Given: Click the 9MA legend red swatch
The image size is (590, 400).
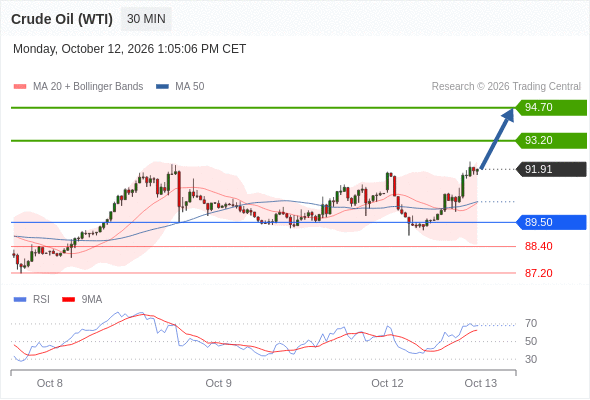Looking at the screenshot, I should coord(68,300).
